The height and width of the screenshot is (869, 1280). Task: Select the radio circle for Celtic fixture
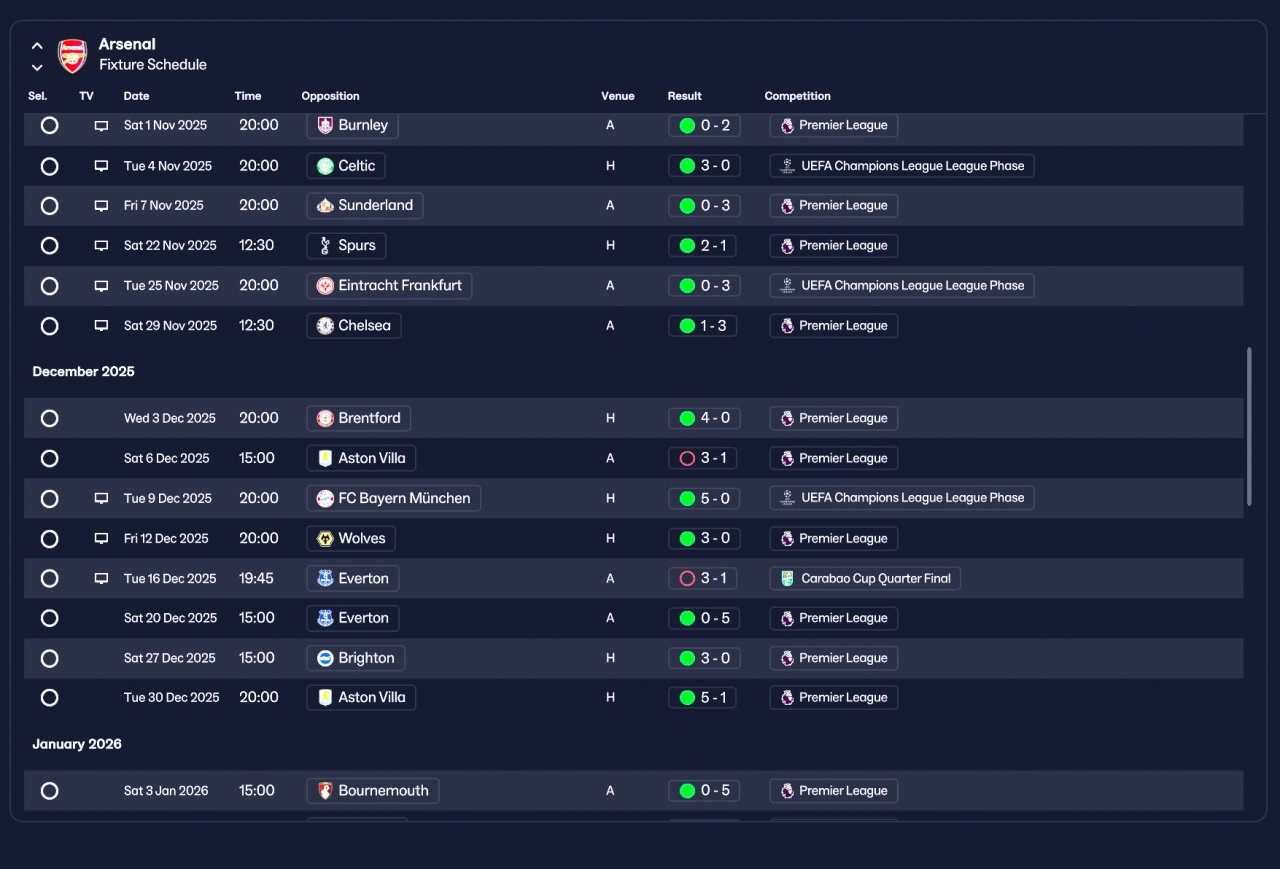click(x=49, y=166)
